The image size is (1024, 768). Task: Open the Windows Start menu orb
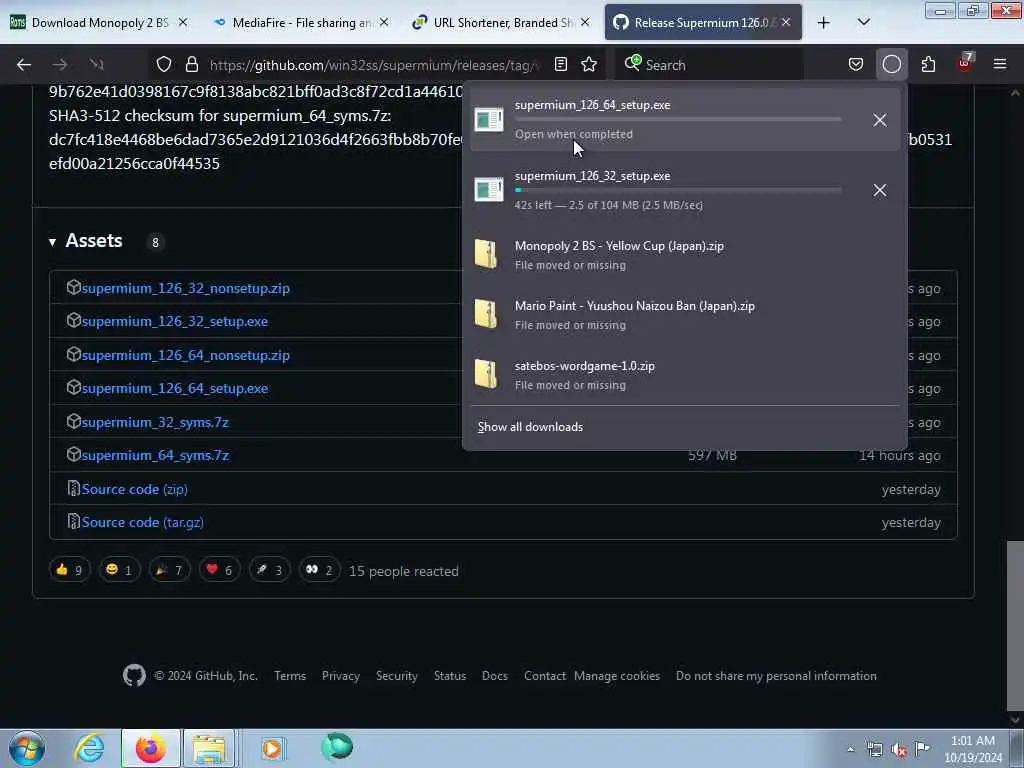tap(27, 748)
